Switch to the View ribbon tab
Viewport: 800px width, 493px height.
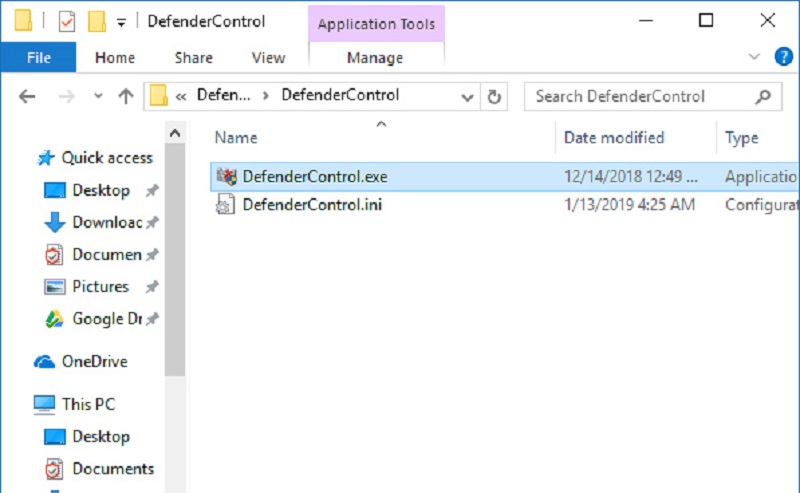pyautogui.click(x=268, y=58)
